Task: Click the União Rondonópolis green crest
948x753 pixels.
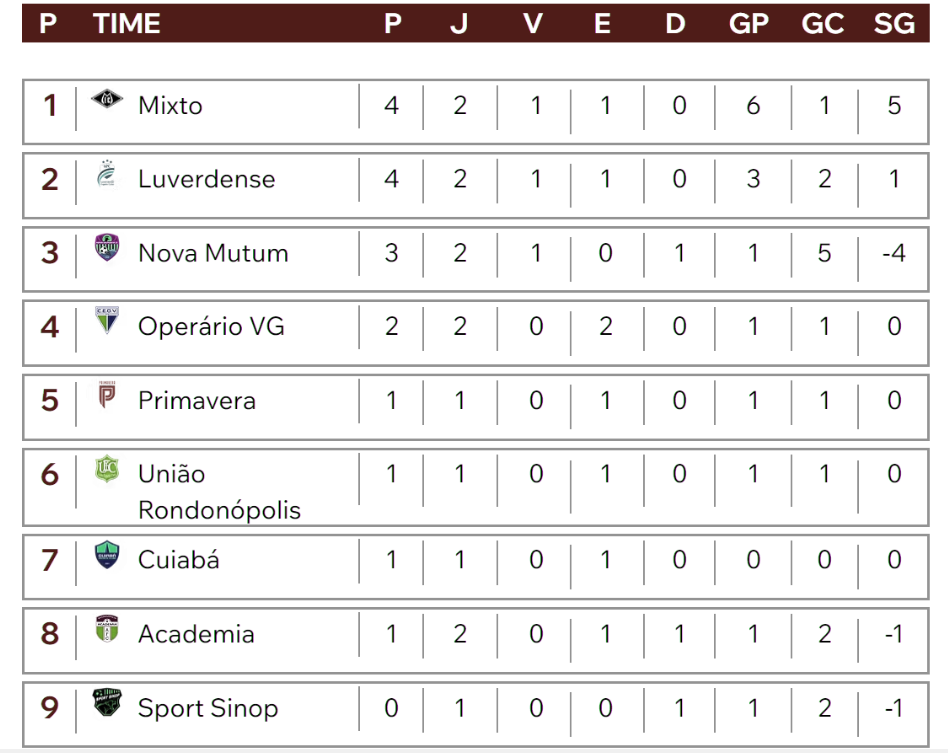Action: point(107,469)
